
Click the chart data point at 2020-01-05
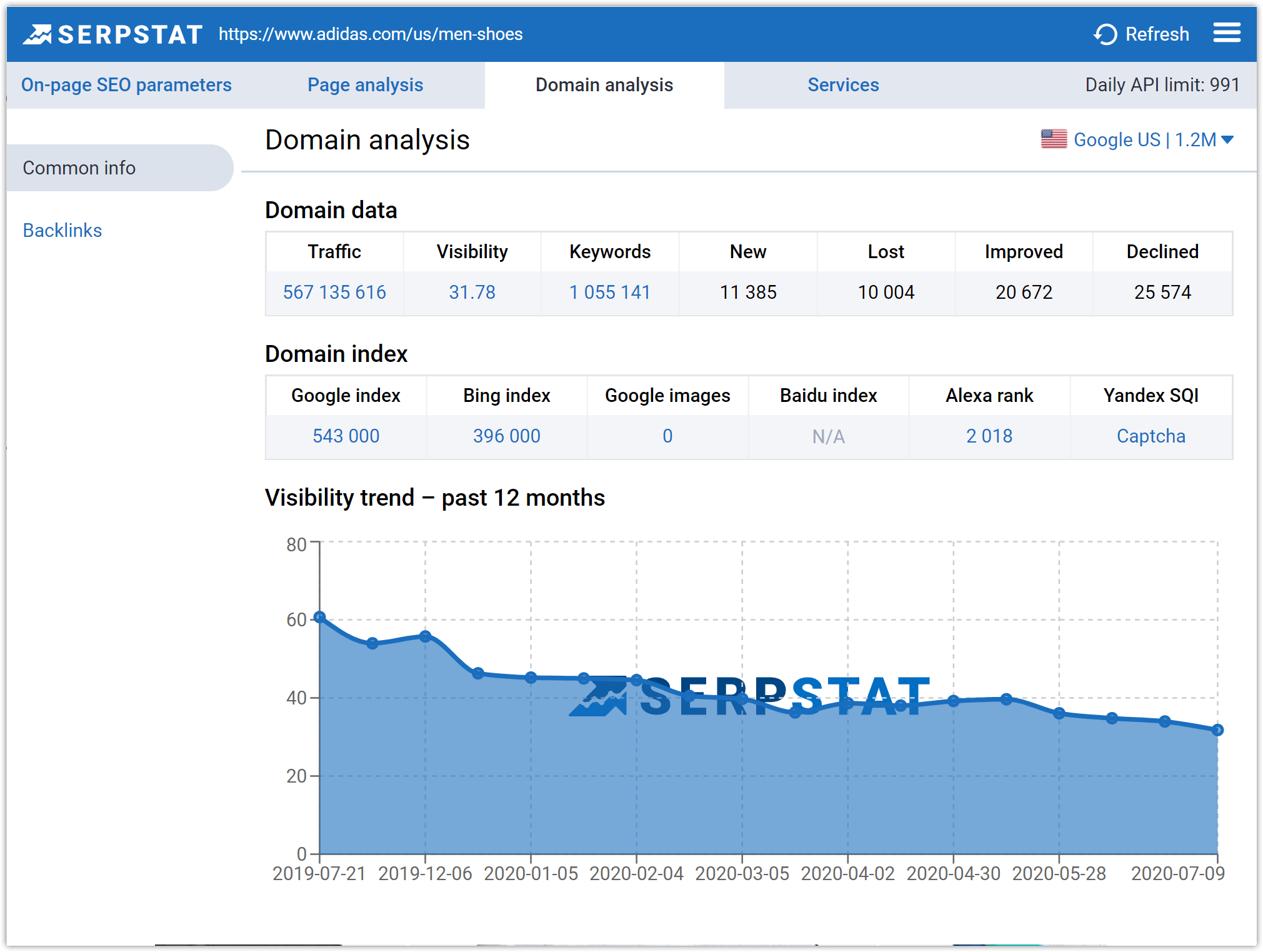(531, 678)
